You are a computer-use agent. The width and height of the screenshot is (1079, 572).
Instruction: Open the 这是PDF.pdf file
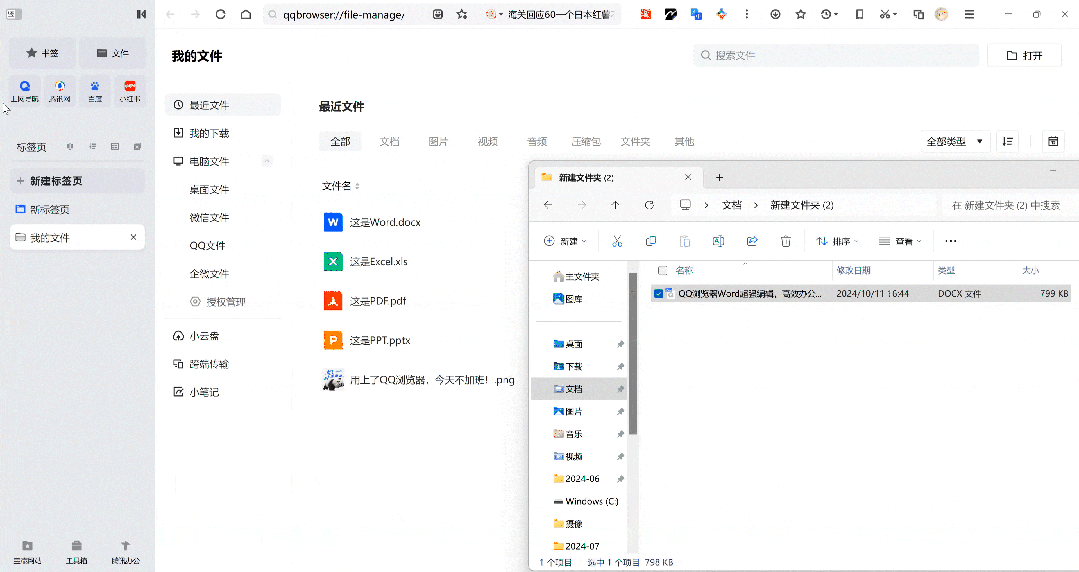pyautogui.click(x=377, y=301)
